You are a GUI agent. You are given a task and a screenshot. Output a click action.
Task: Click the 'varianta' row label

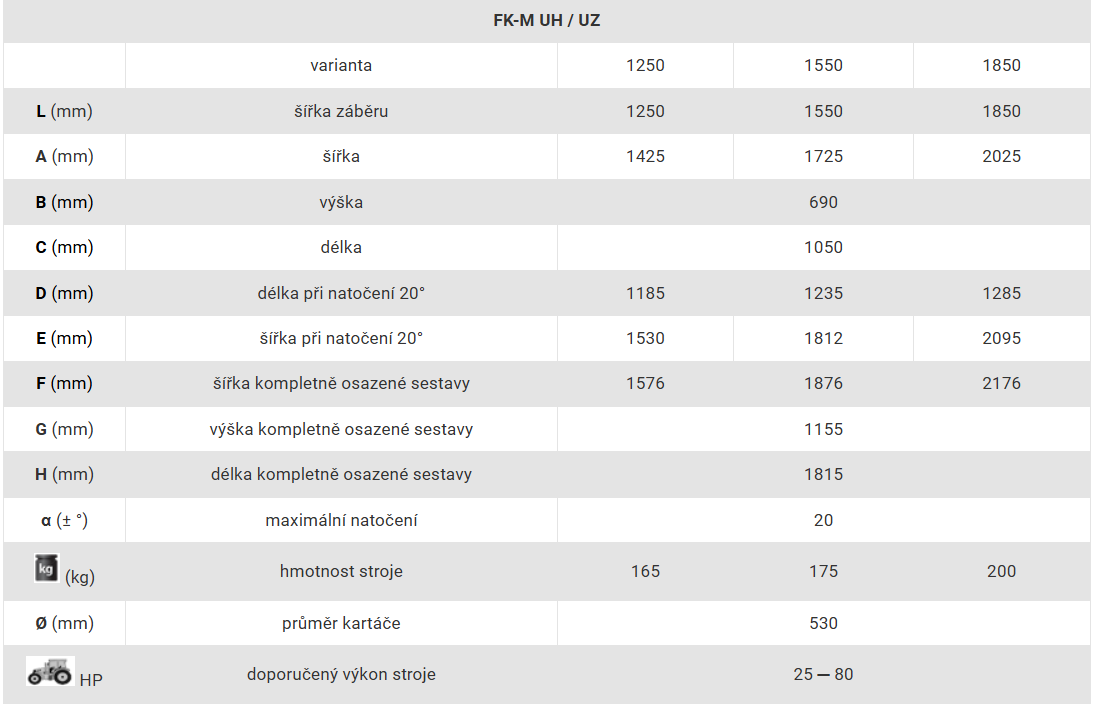tap(341, 65)
